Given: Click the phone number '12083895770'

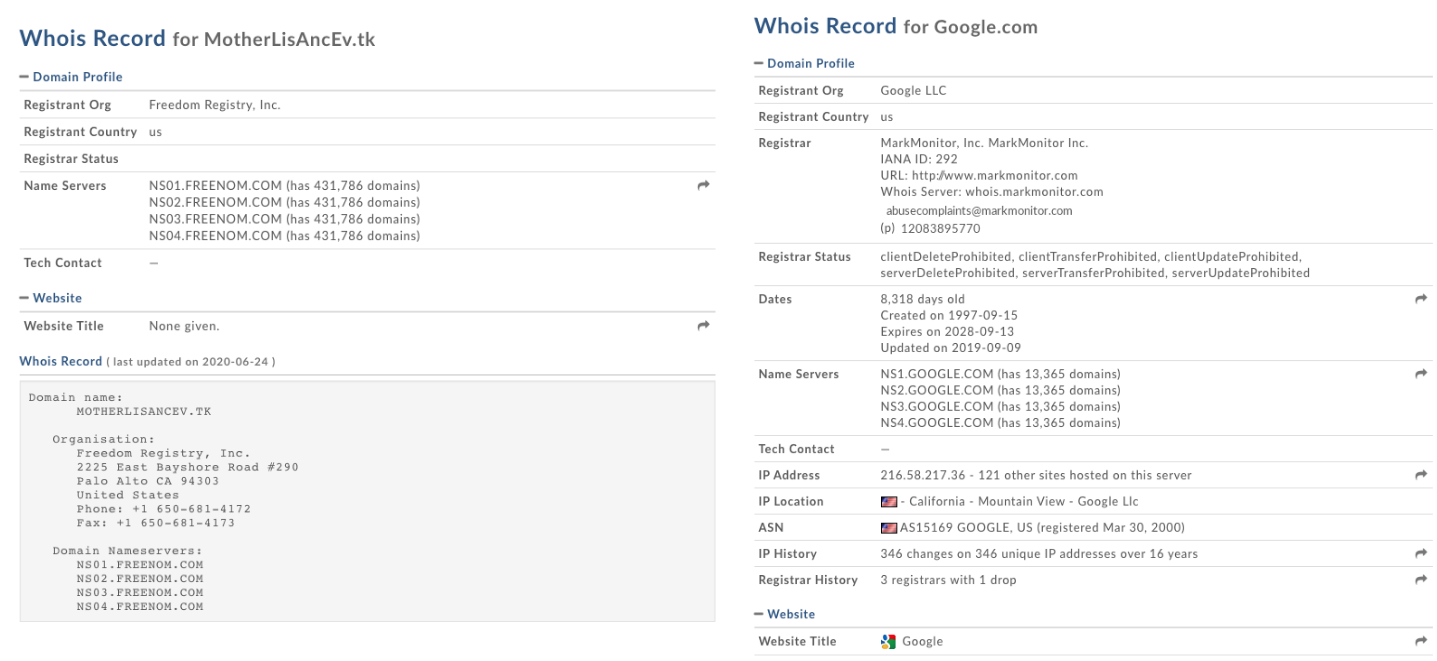Looking at the screenshot, I should 941,229.
